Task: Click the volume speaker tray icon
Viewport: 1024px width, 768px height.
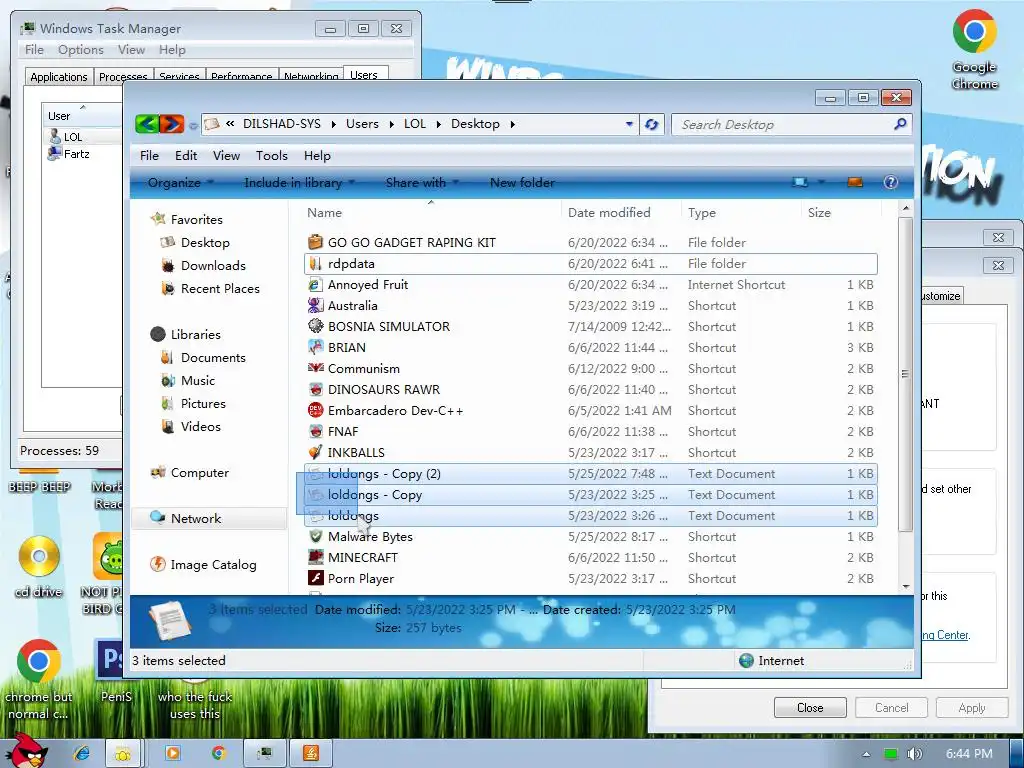Action: (914, 754)
